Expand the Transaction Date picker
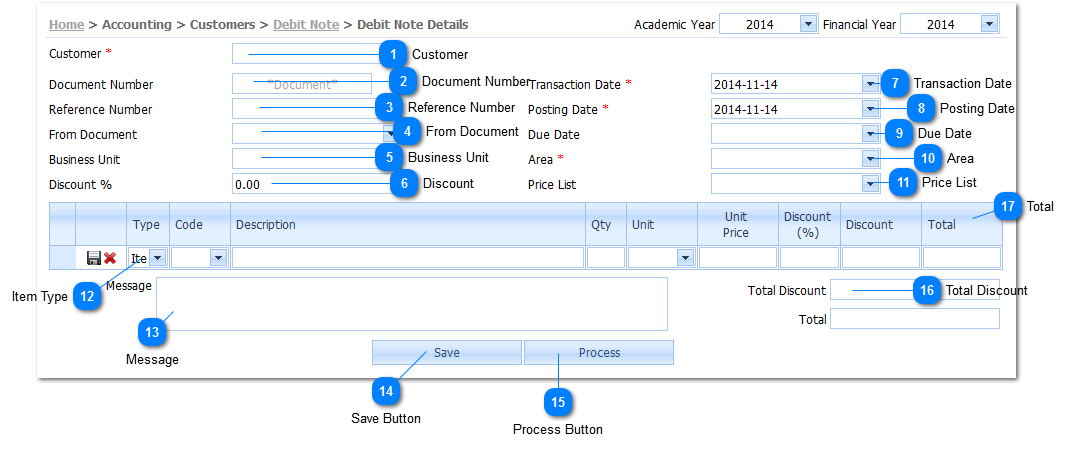 (x=870, y=84)
